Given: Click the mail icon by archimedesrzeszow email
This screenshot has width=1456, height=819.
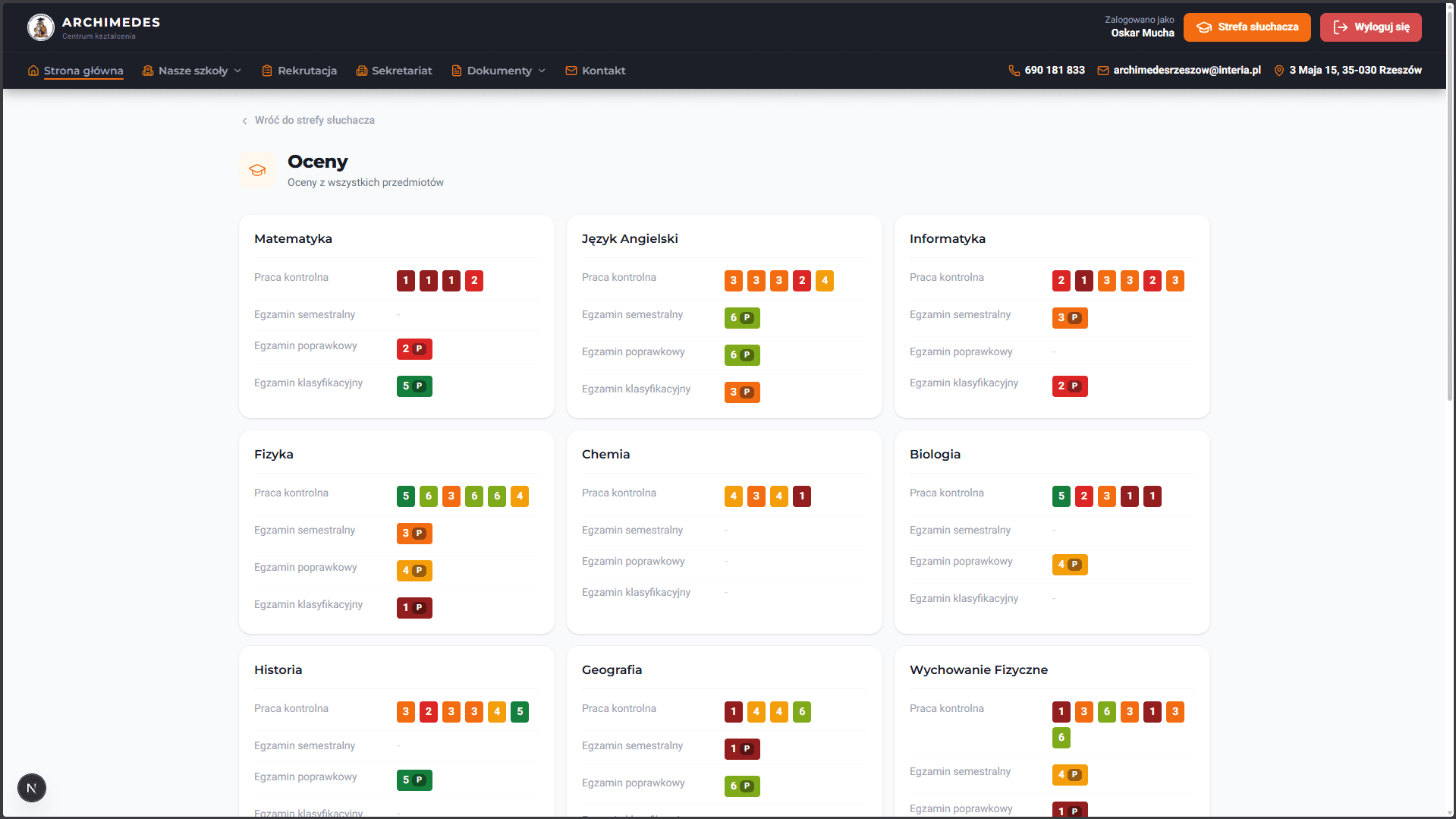Looking at the screenshot, I should 1103,70.
